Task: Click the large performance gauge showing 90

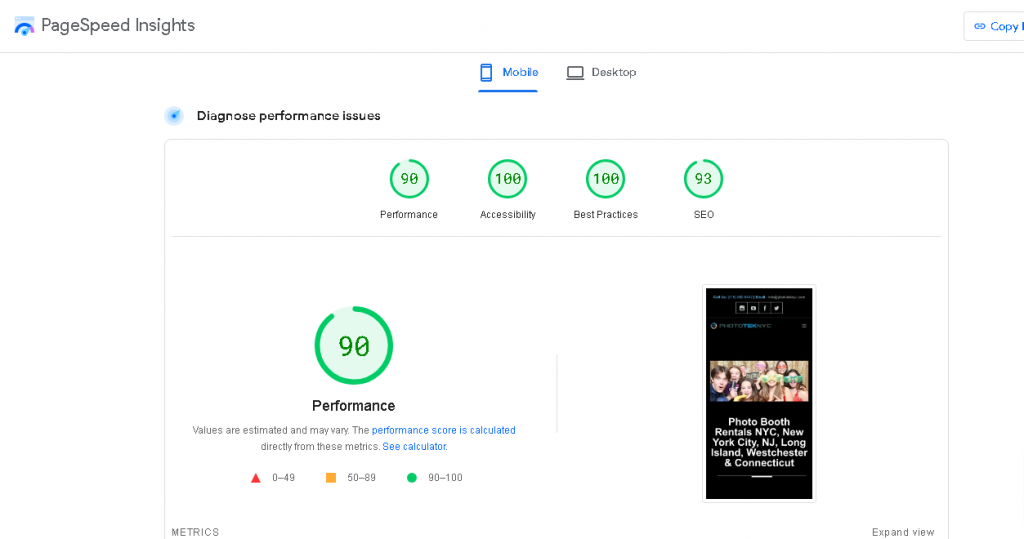Action: pos(353,345)
